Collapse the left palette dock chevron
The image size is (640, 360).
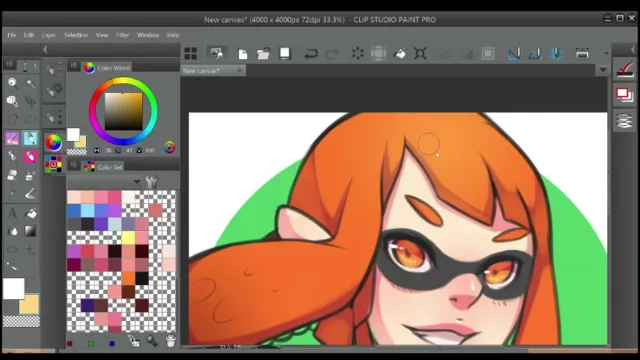(45, 50)
